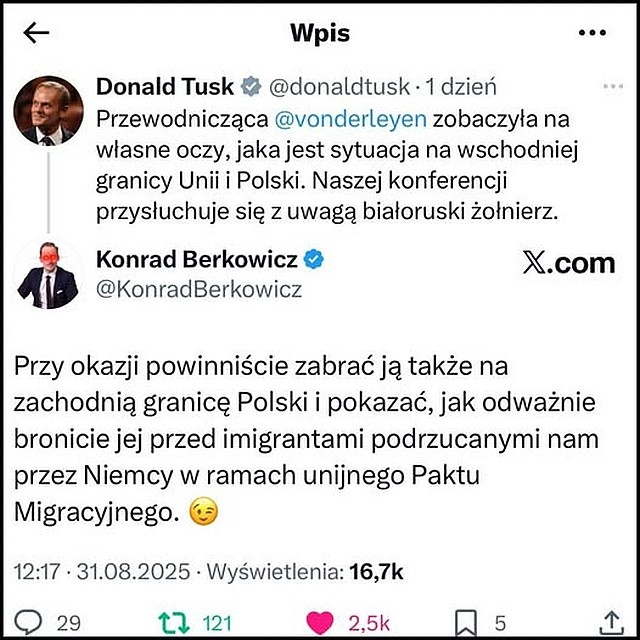Toggle the bookmark icon

(466, 623)
